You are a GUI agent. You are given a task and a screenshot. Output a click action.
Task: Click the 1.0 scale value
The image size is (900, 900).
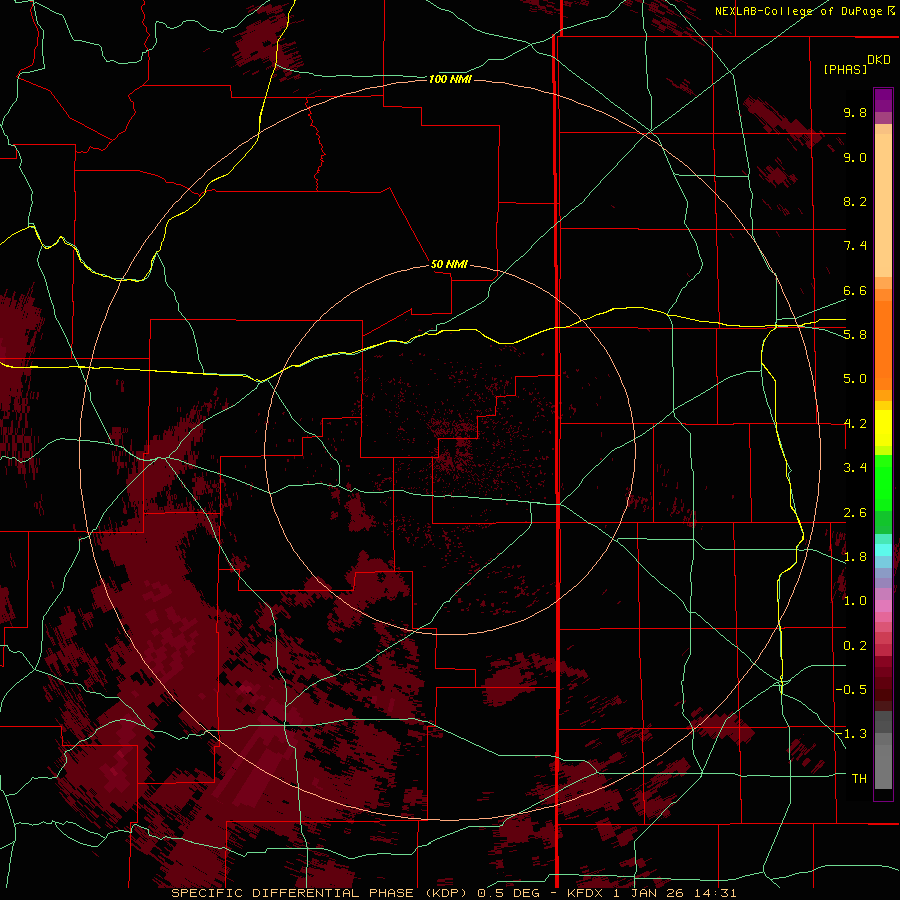pyautogui.click(x=855, y=601)
